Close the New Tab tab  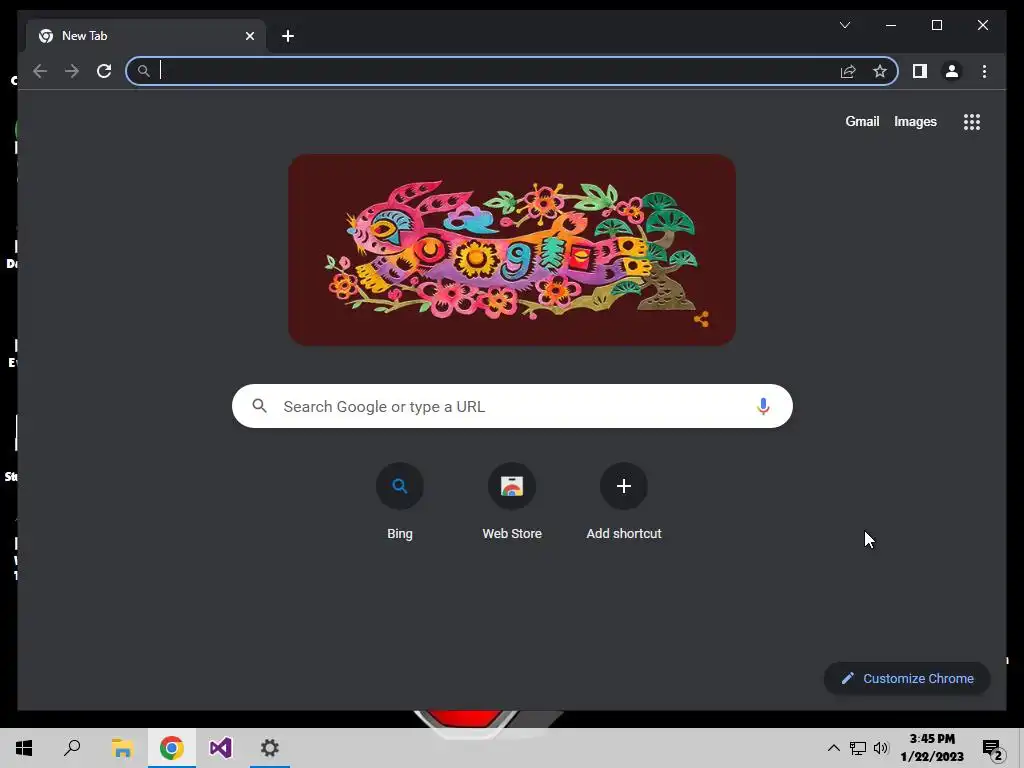(x=249, y=36)
